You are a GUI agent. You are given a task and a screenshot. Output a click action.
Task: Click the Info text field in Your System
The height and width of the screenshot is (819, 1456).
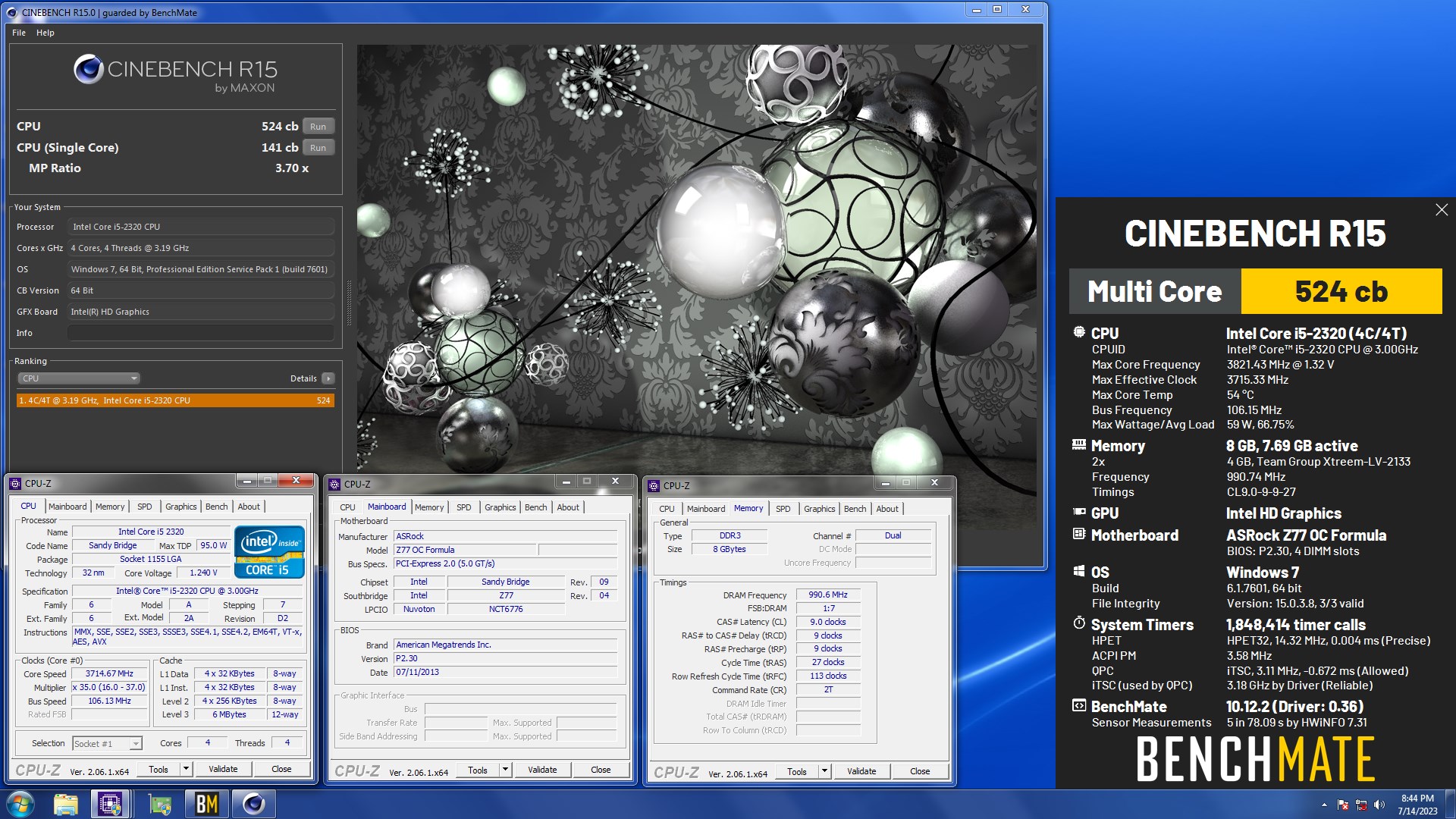(201, 333)
